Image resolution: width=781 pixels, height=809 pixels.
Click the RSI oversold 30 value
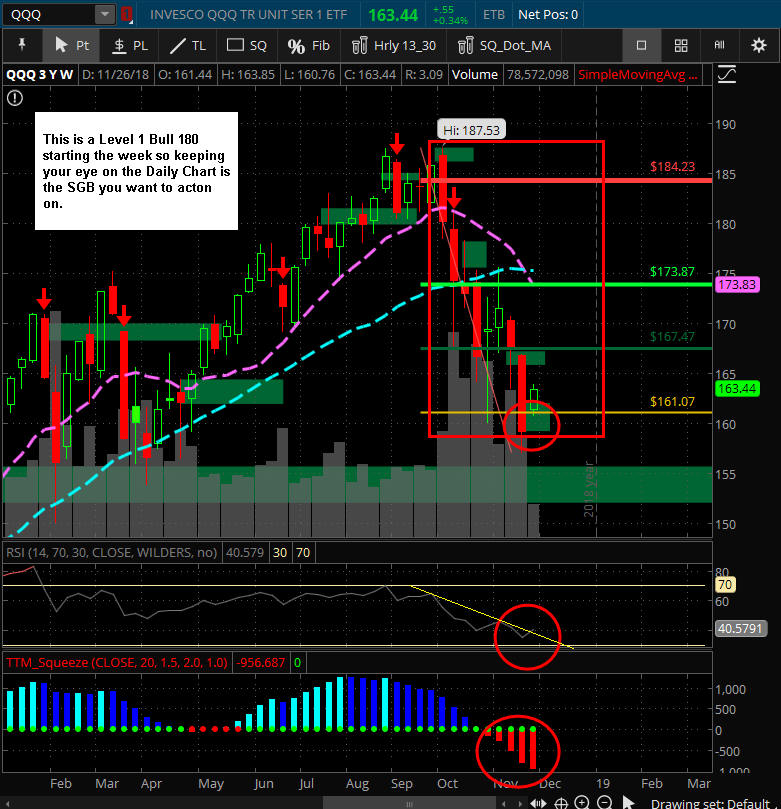280,553
